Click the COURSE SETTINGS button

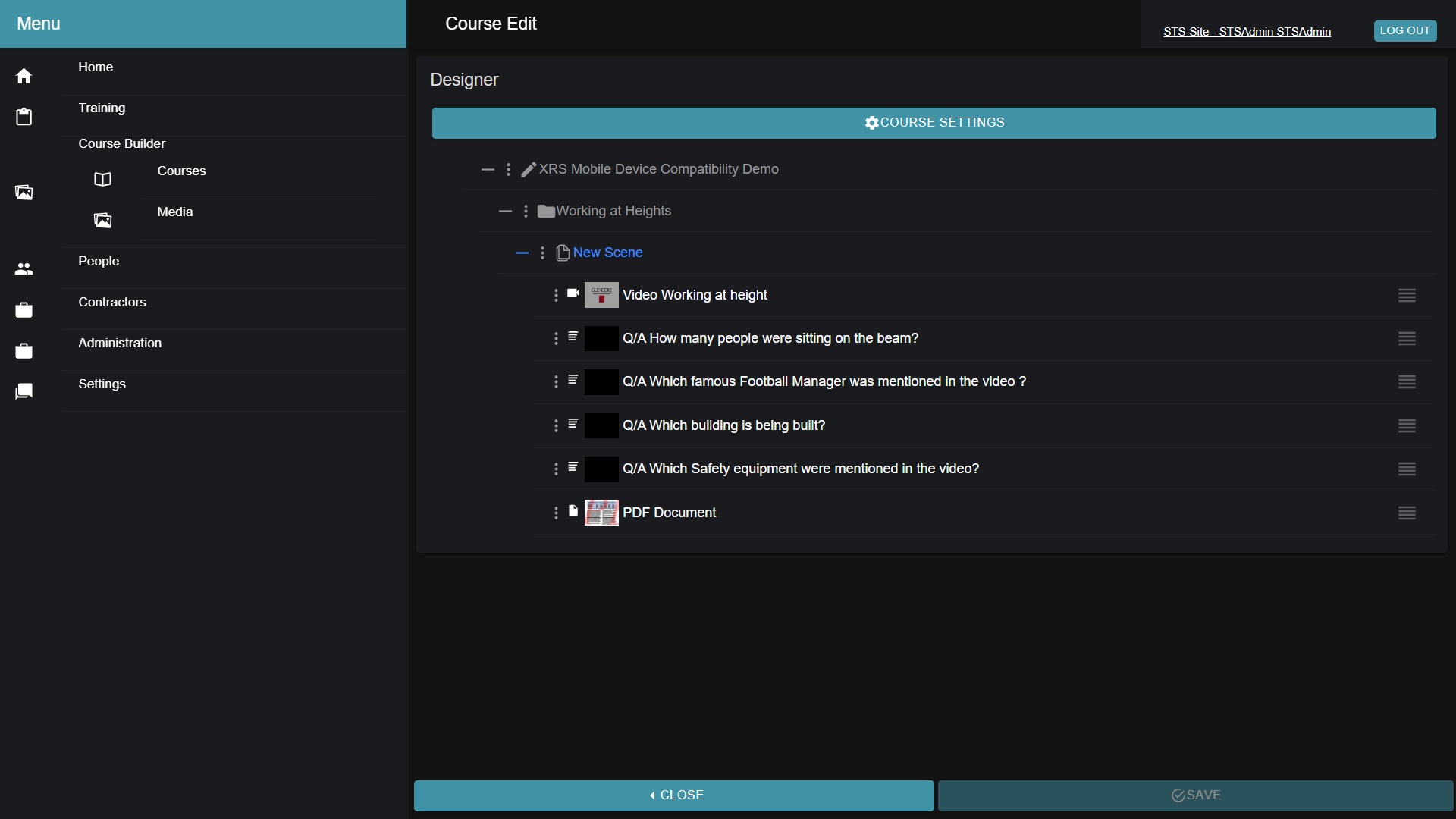(x=934, y=123)
